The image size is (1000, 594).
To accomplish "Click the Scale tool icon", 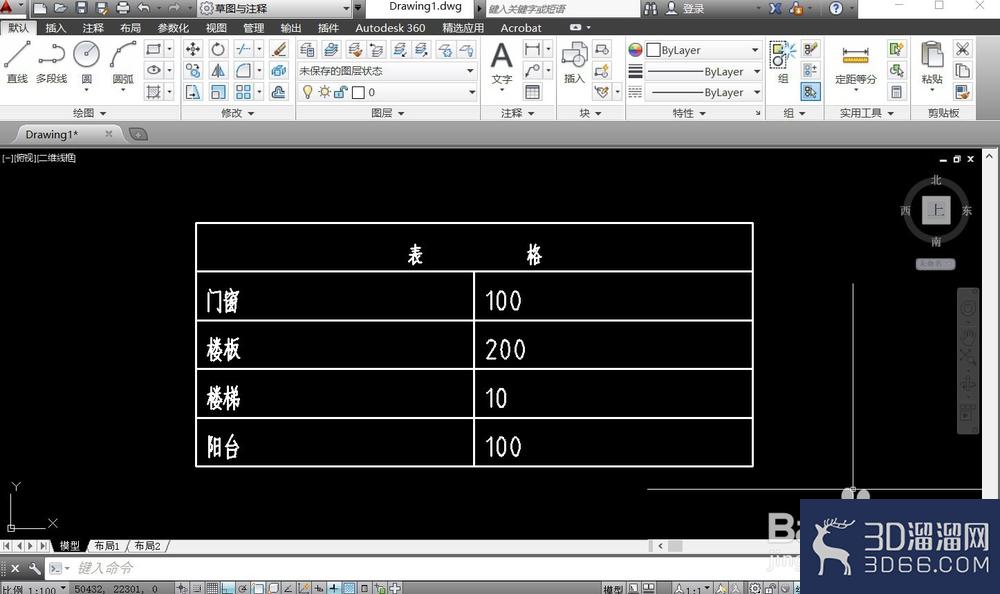I will pyautogui.click(x=218, y=93).
